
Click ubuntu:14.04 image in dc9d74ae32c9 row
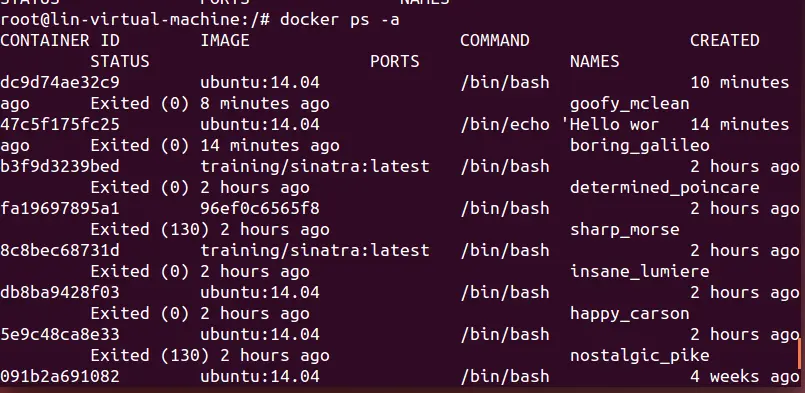tap(260, 83)
